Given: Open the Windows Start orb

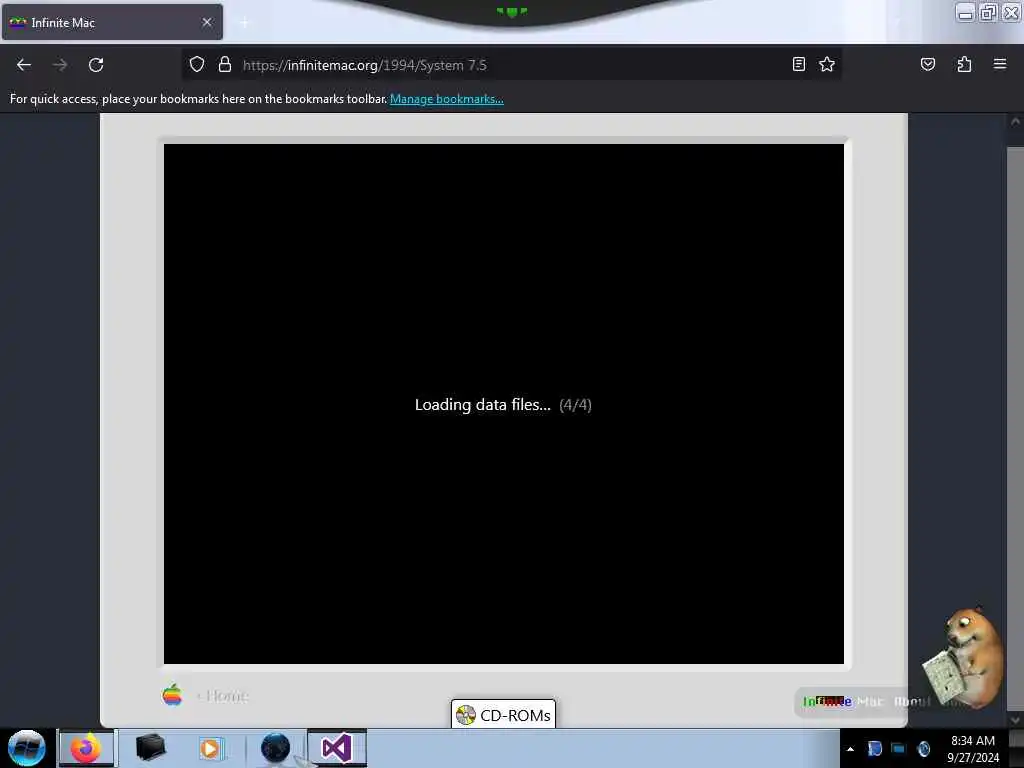Looking at the screenshot, I should (x=26, y=748).
